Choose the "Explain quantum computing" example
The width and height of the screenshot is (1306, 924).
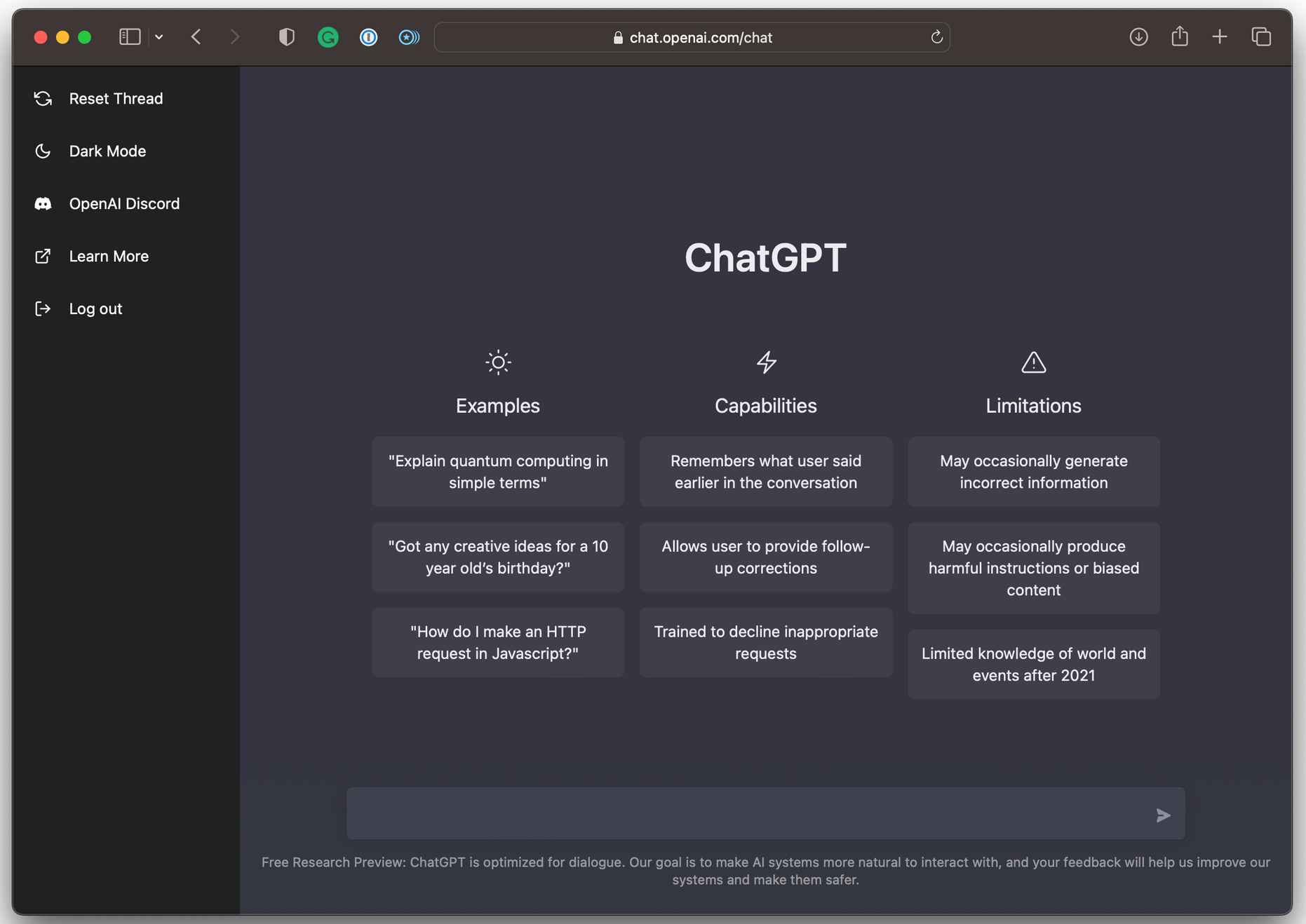click(x=498, y=472)
